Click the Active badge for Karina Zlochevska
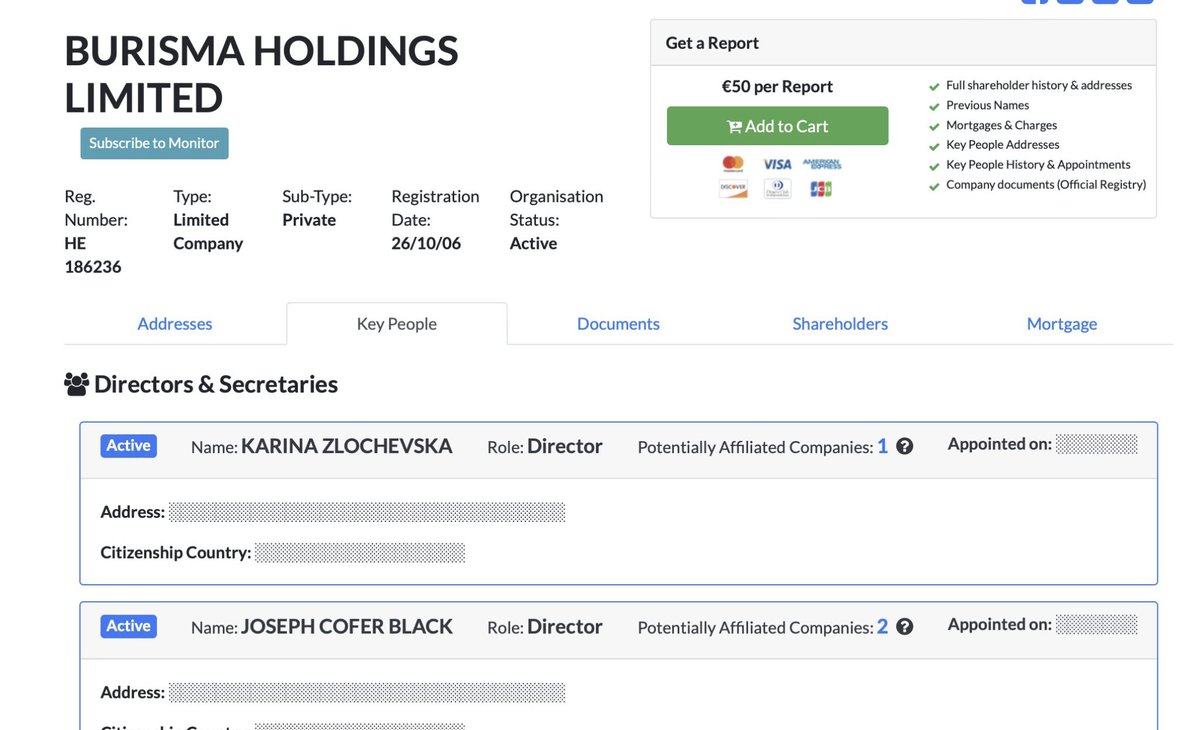 pos(128,446)
